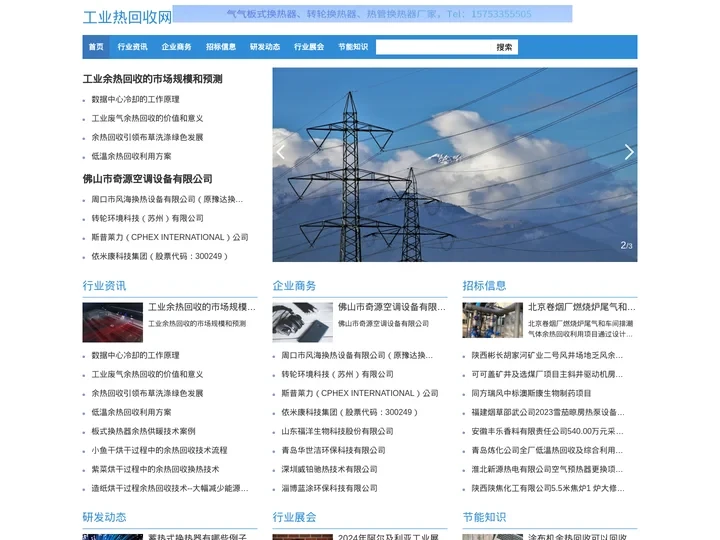Screen dimensions: 720x540
Task: Open 行业展会 in the navigation bar
Action: [x=309, y=47]
